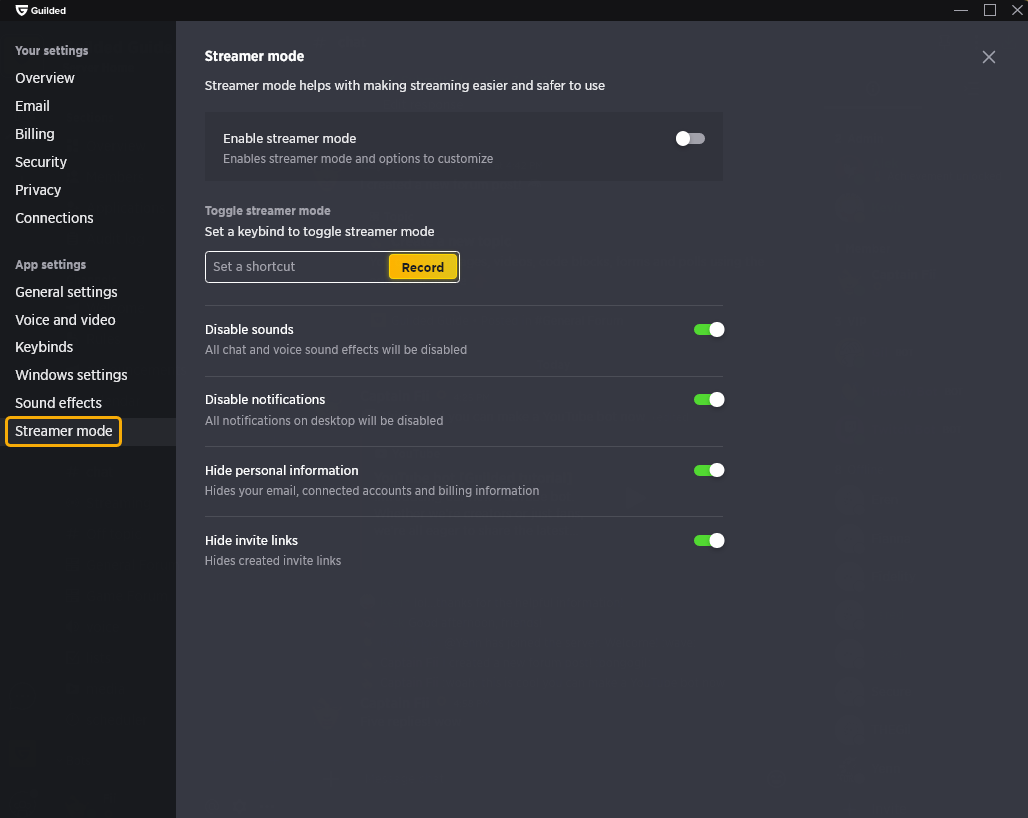Toggle the Disable notifications switch

click(709, 400)
